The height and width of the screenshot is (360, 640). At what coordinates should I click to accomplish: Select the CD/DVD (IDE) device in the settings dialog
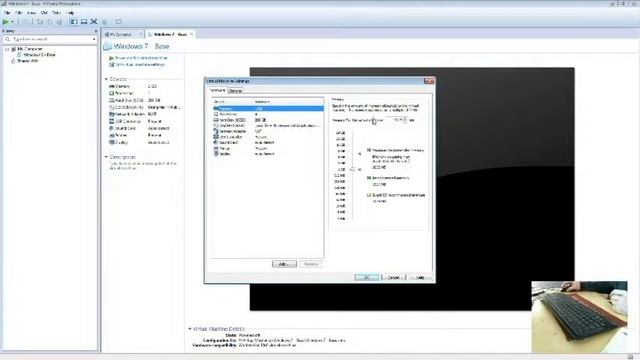268,126
